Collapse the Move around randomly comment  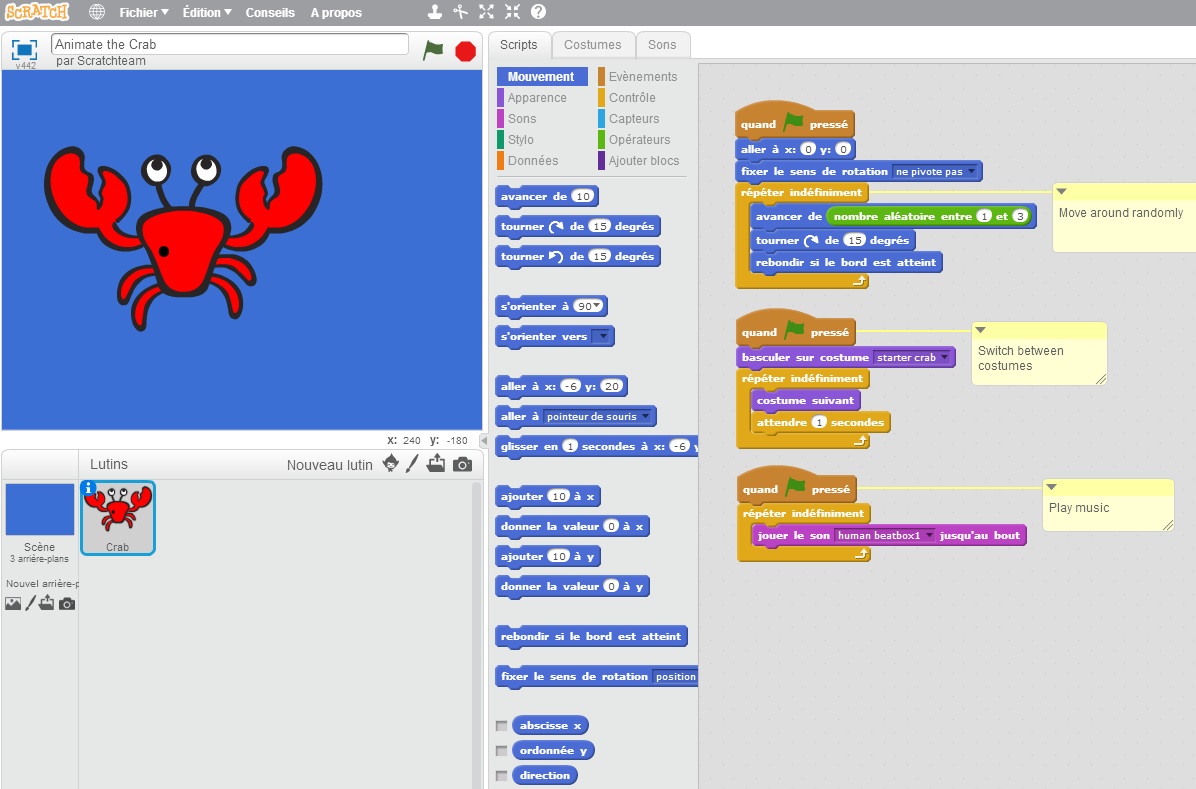[1061, 191]
